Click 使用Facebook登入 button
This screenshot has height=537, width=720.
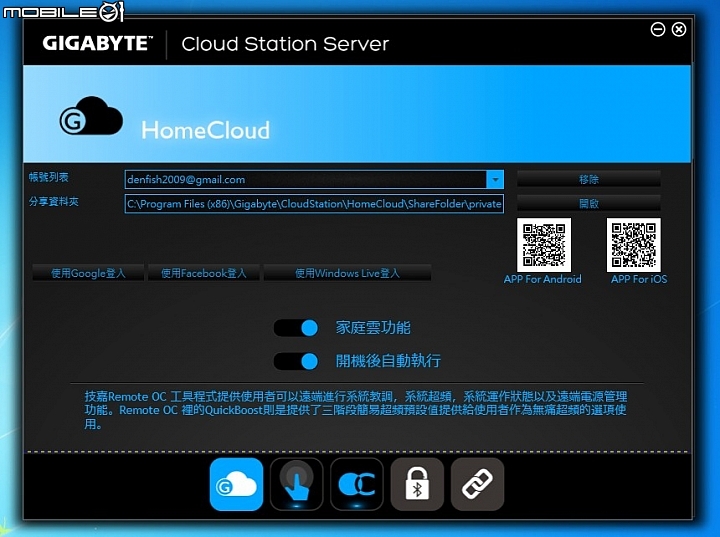point(203,273)
